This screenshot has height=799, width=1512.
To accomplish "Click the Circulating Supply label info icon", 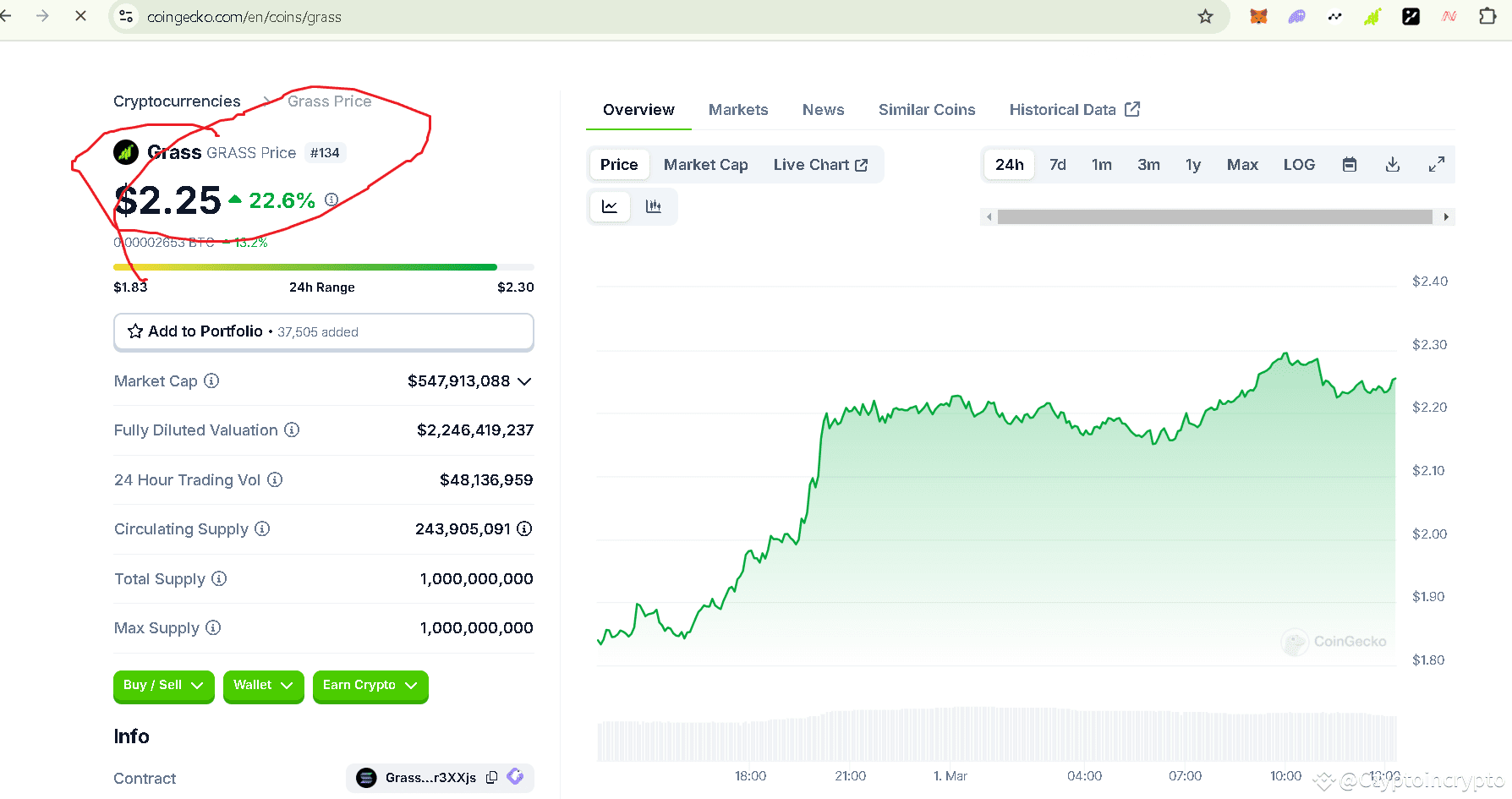I will (262, 528).
